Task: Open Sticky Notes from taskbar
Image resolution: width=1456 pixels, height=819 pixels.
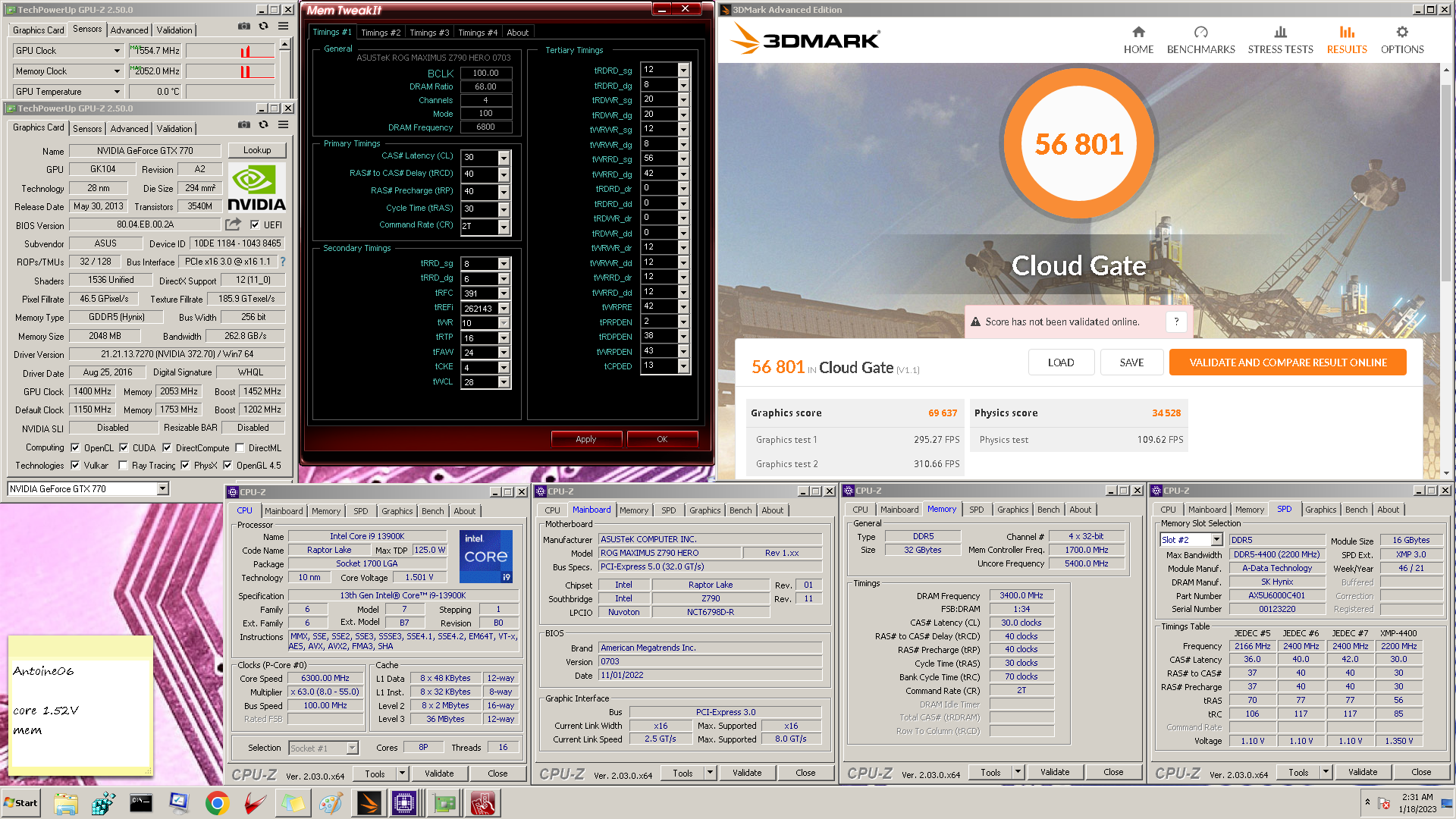Action: [293, 803]
